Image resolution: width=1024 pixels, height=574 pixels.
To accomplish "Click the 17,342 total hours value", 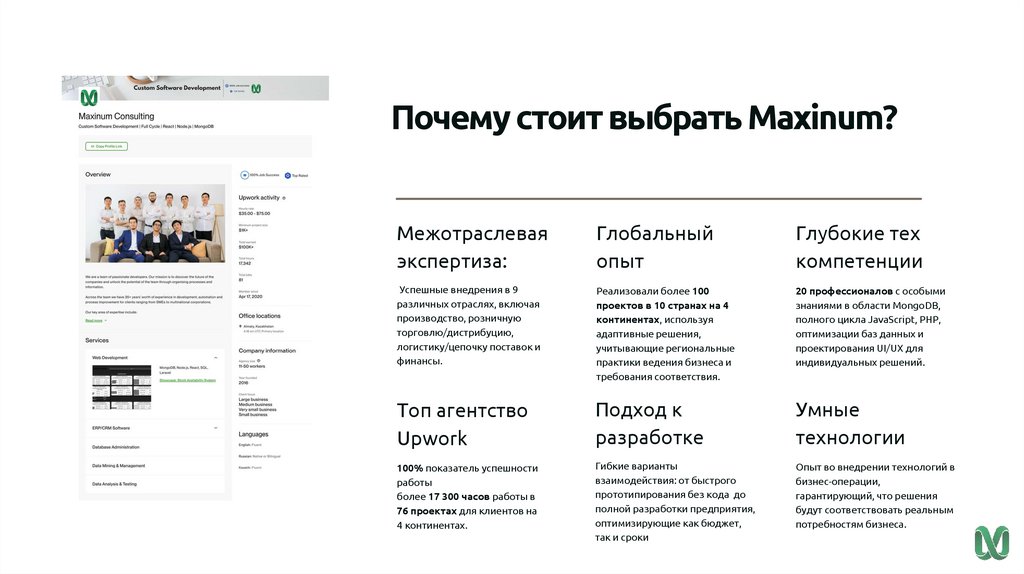I will (245, 263).
